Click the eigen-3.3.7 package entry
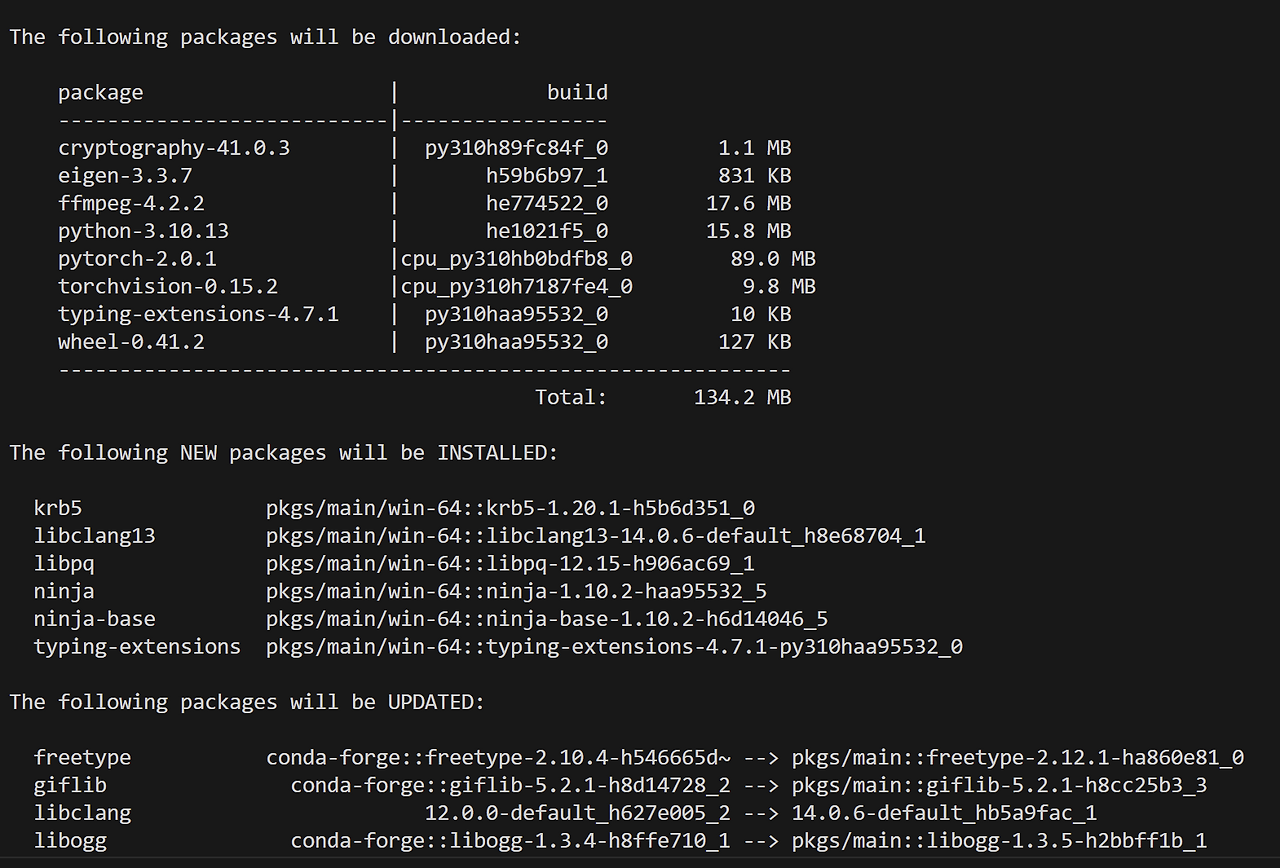Image resolution: width=1280 pixels, height=868 pixels. coord(125,176)
